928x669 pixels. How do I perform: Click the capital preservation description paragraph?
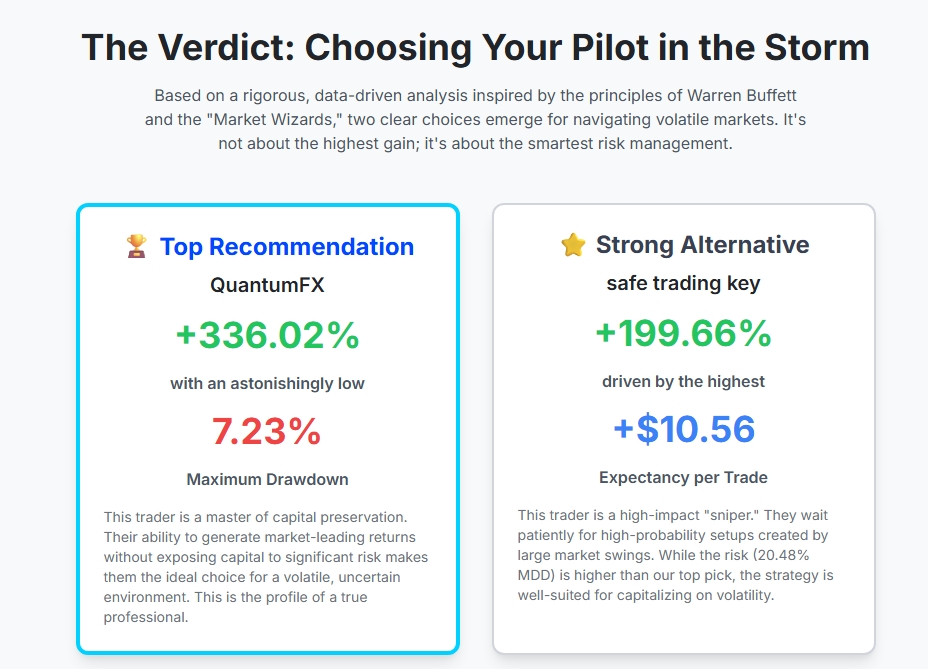pyautogui.click(x=266, y=566)
